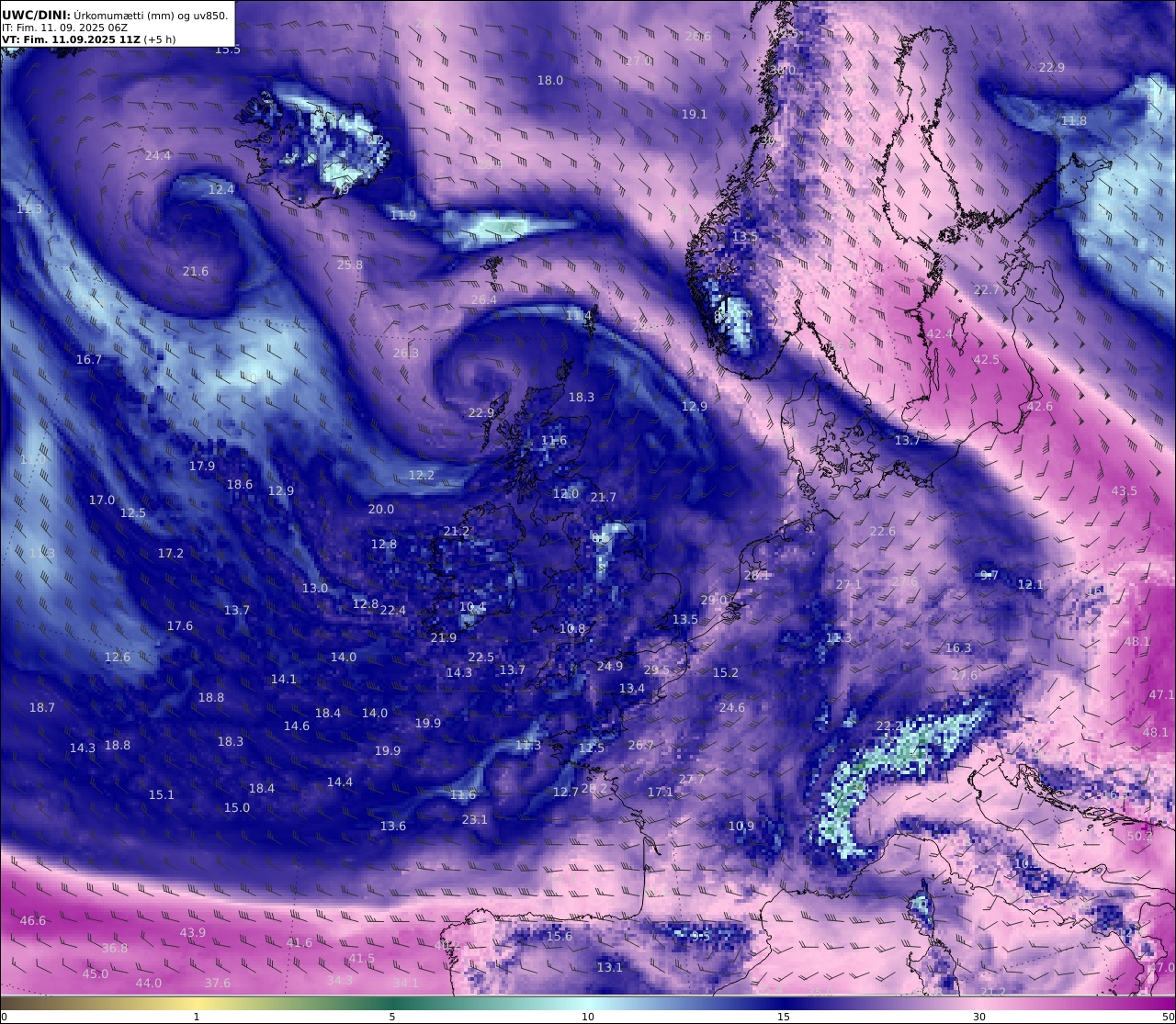Image resolution: width=1176 pixels, height=1024 pixels.
Task: Click the 17.0 value label
Action: [102, 500]
